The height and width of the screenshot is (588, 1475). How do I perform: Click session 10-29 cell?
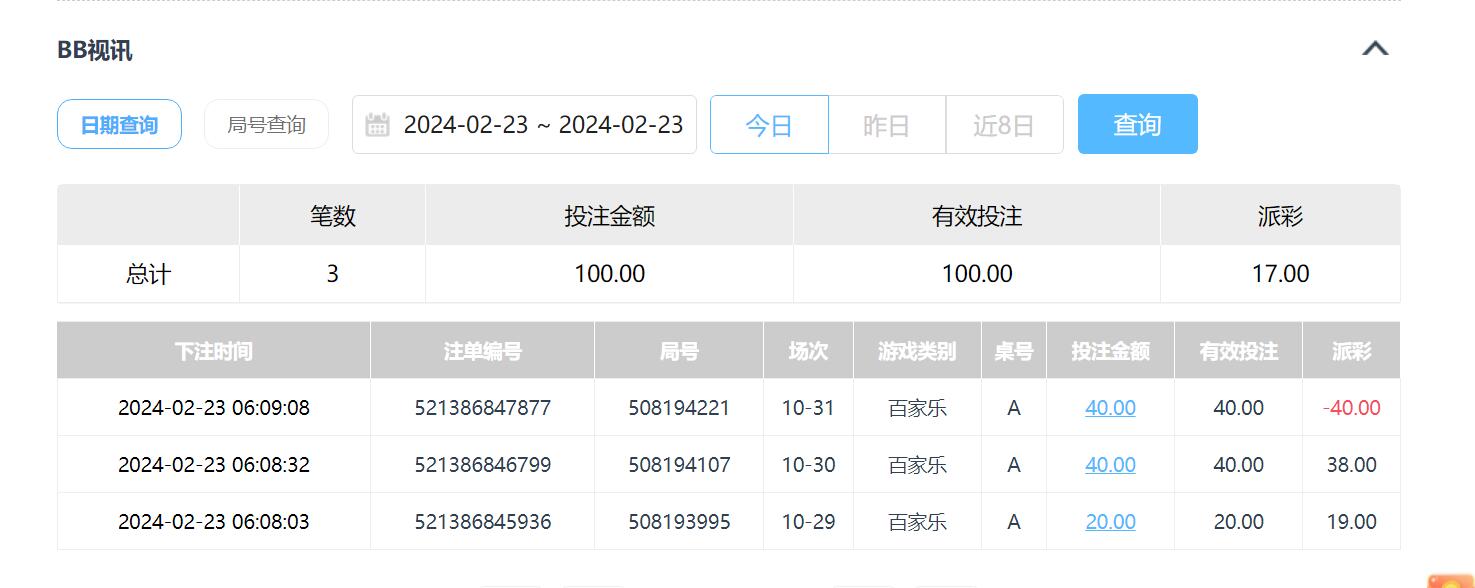pyautogui.click(x=808, y=522)
